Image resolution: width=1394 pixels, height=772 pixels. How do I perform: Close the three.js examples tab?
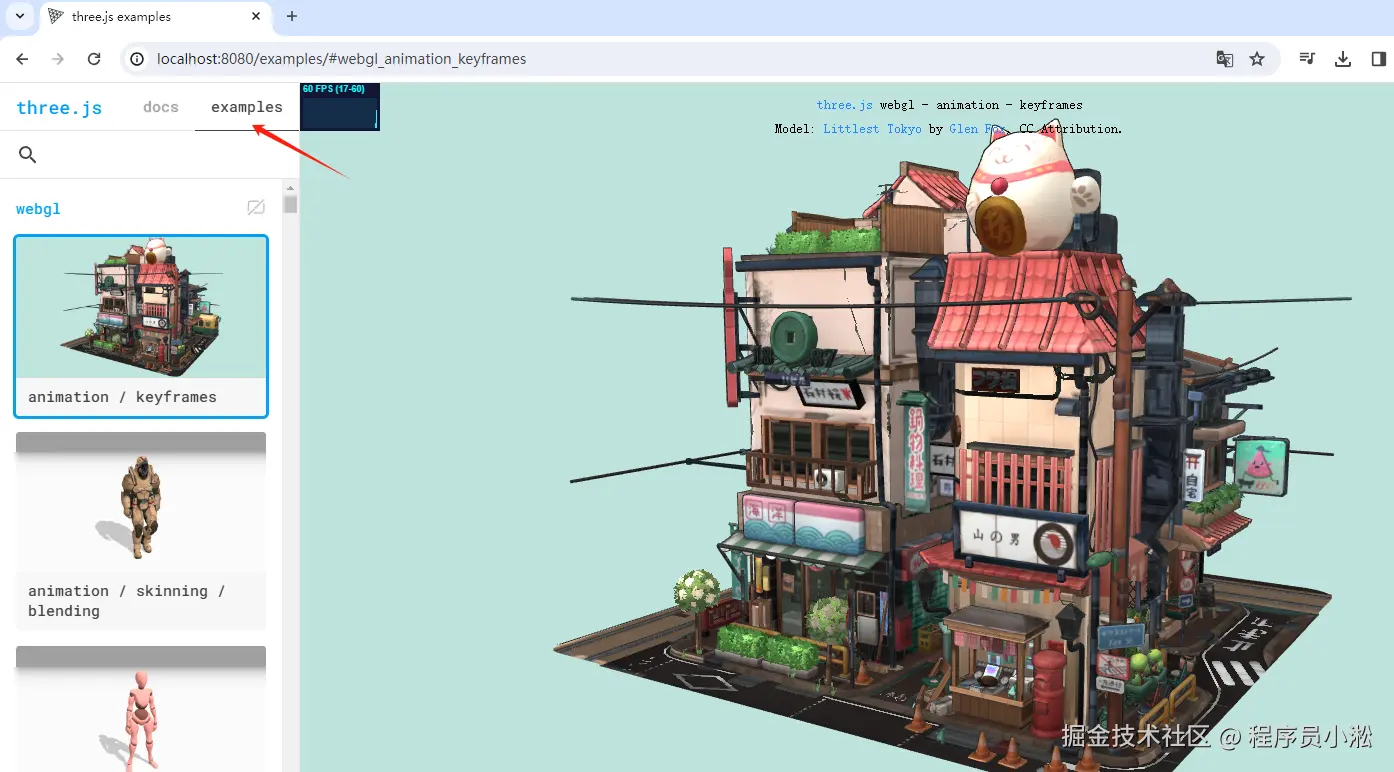click(x=257, y=16)
